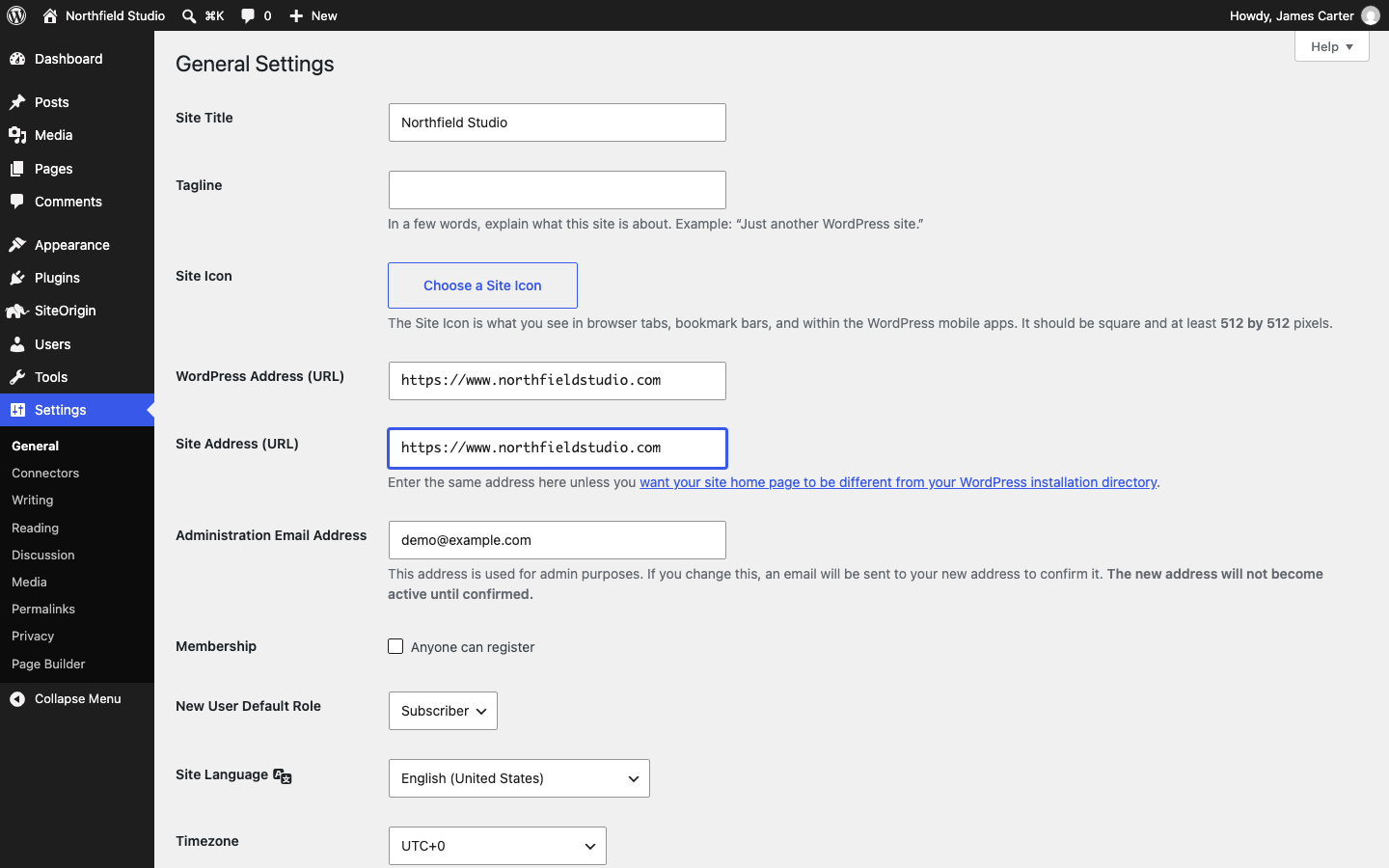Viewport: 1389px width, 868px height.
Task: Click Howdy, James Carter account text
Action: 1292,15
